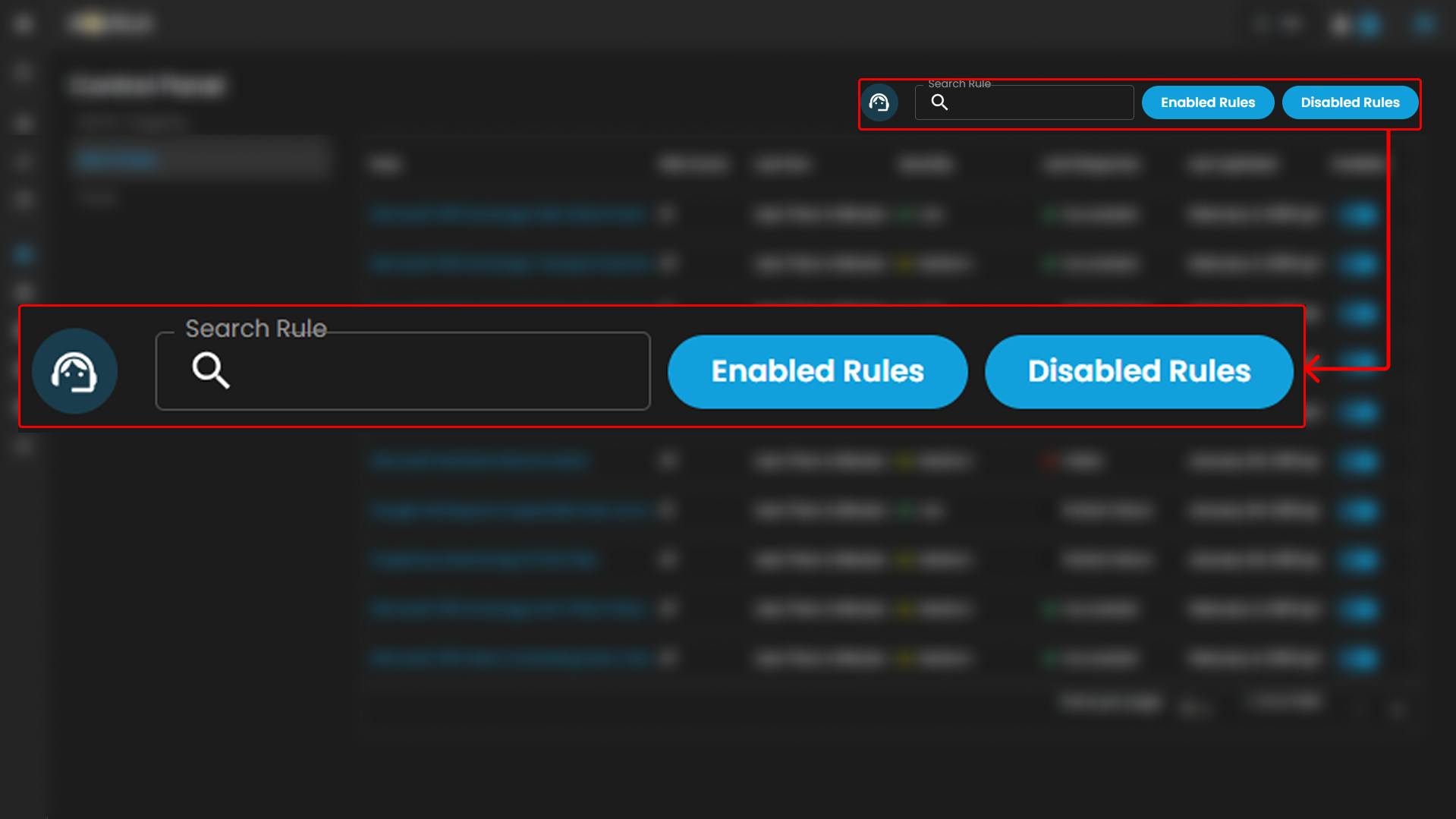The width and height of the screenshot is (1456, 819).
Task: Select the blue highlighted icon in left sidebar
Action: [24, 254]
